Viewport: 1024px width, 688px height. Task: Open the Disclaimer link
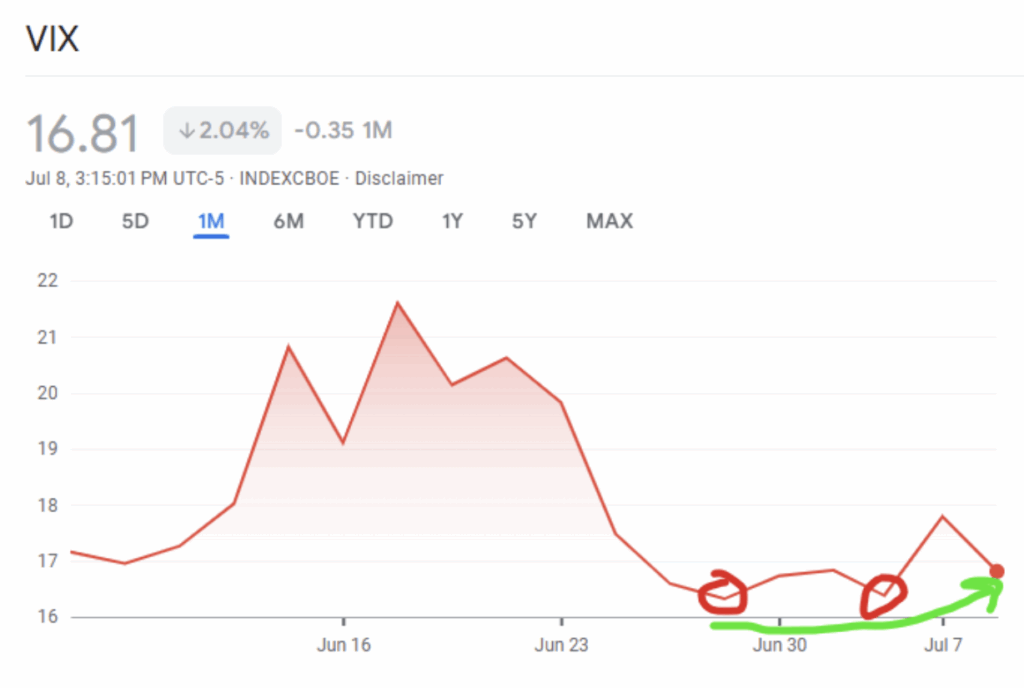click(x=399, y=178)
